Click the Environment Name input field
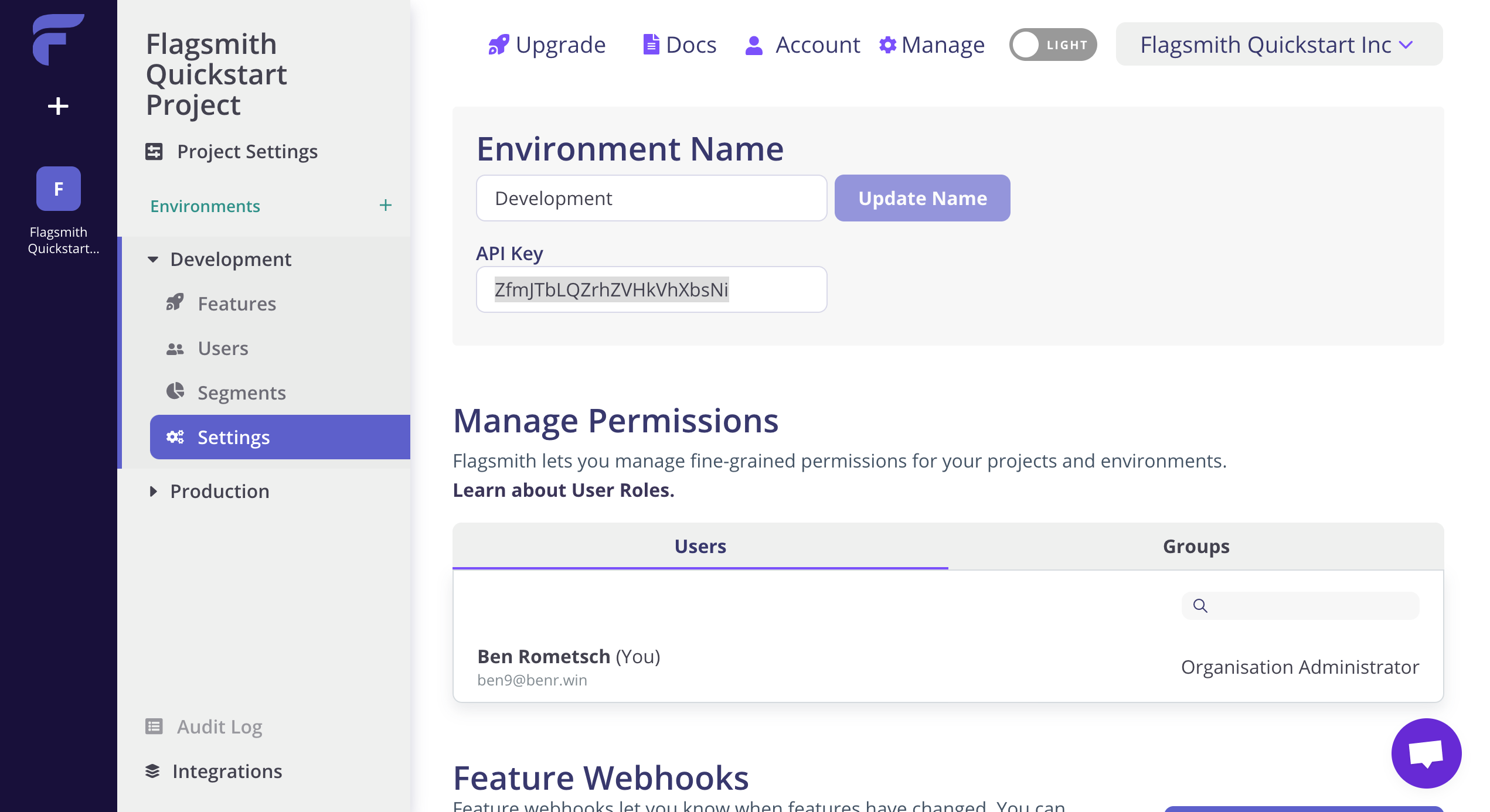Image resolution: width=1490 pixels, height=812 pixels. pyautogui.click(x=651, y=198)
